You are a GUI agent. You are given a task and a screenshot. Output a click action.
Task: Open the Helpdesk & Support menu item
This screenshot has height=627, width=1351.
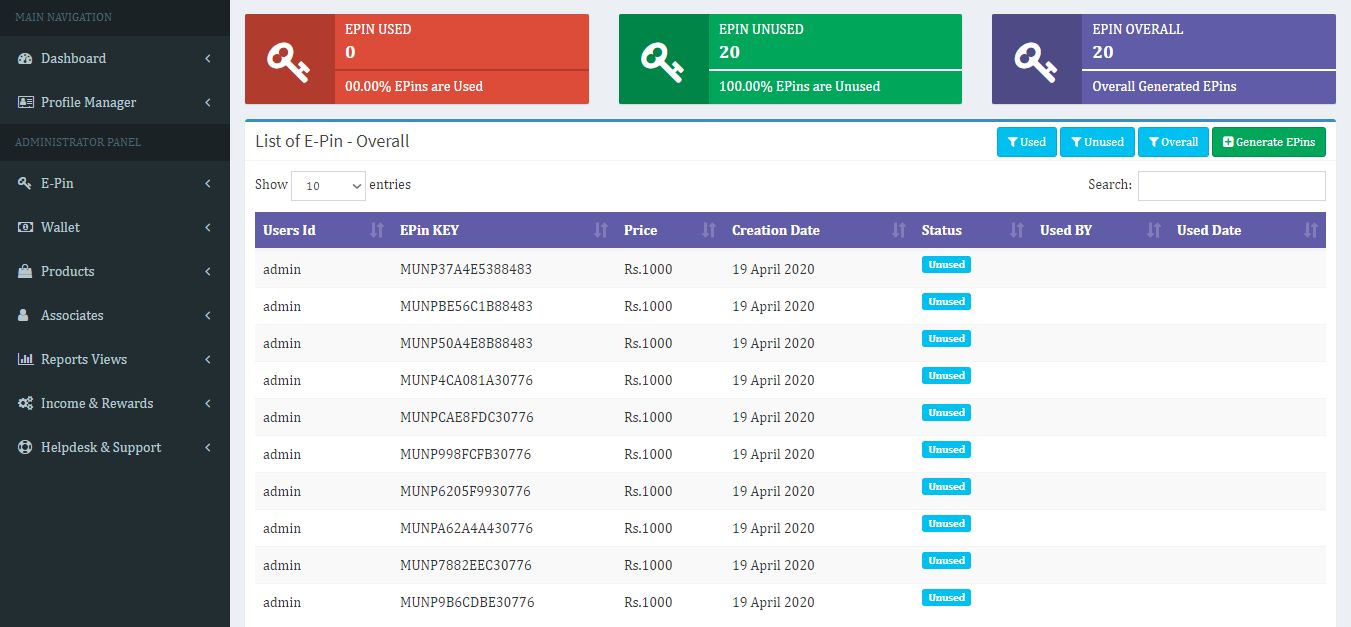point(100,448)
